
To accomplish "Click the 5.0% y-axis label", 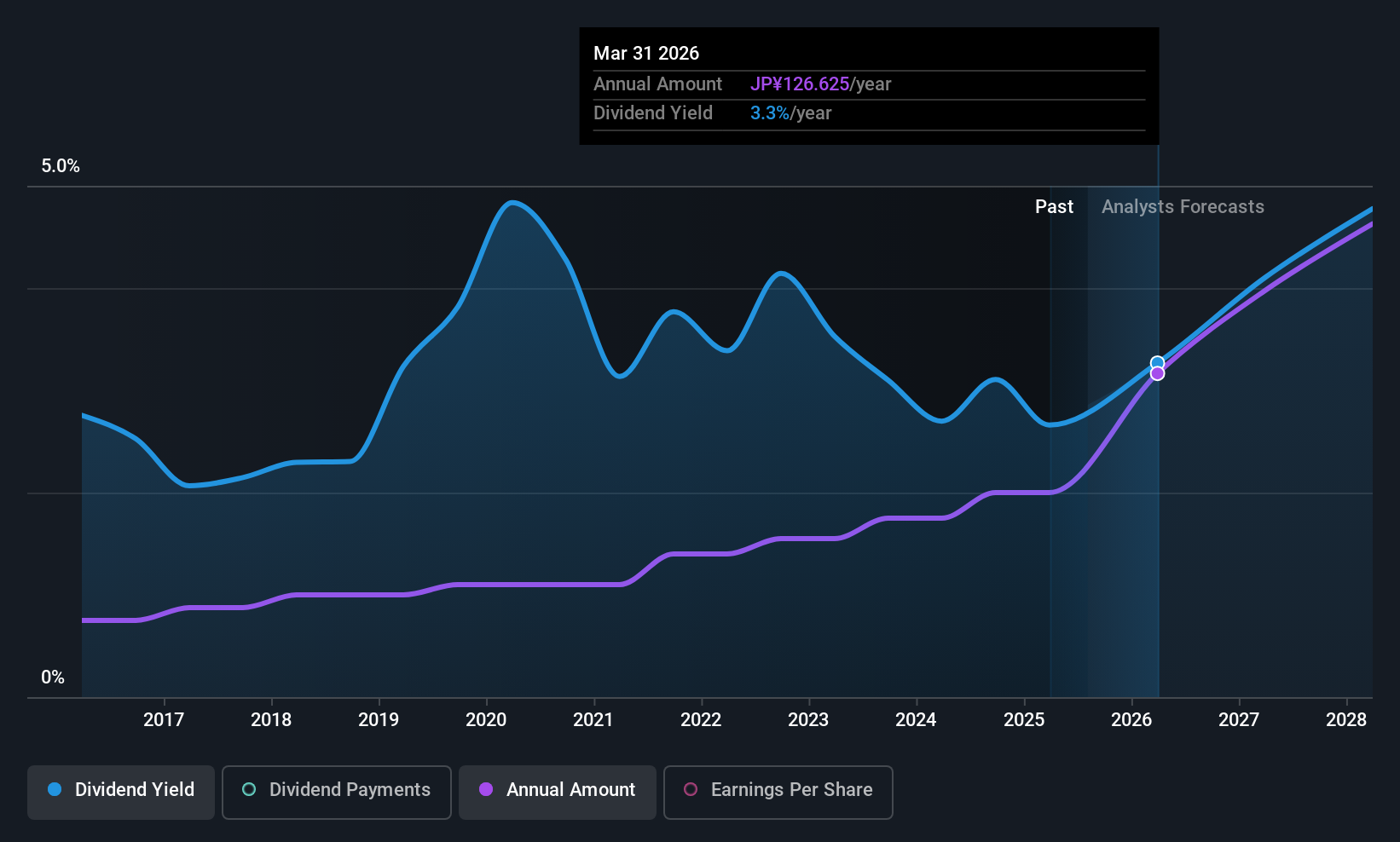I will point(61,166).
